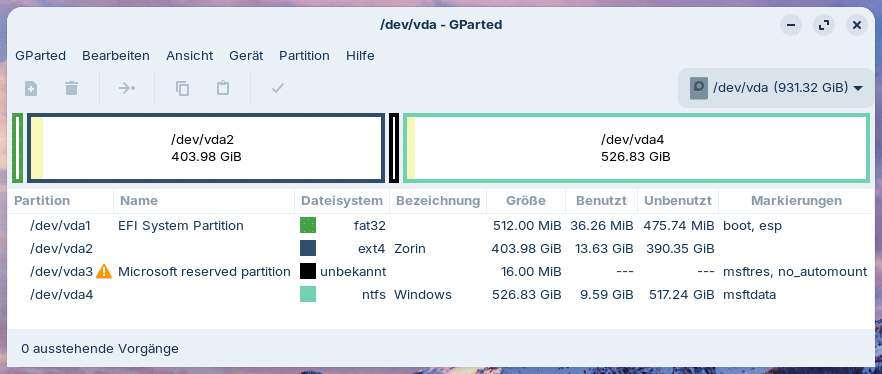This screenshot has width=882, height=374.
Task: Click the 'Windows' label cell
Action: 422,294
